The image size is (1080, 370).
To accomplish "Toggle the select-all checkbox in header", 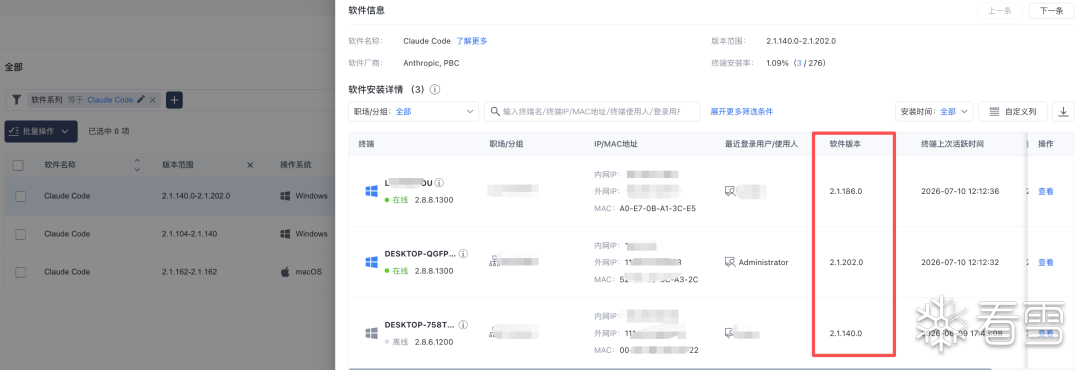I will [x=19, y=165].
